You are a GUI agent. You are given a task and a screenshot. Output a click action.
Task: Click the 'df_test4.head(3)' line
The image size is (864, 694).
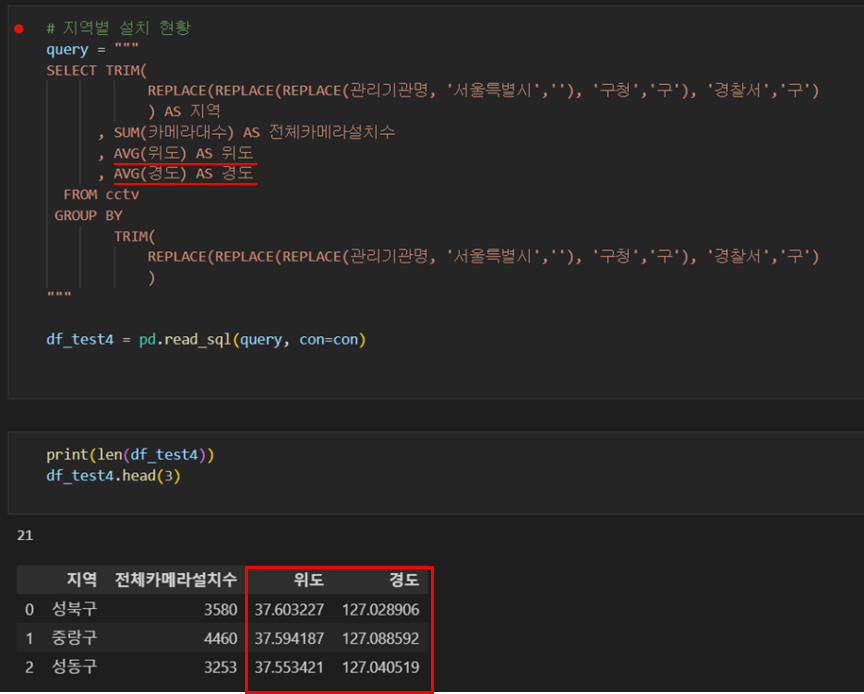114,476
